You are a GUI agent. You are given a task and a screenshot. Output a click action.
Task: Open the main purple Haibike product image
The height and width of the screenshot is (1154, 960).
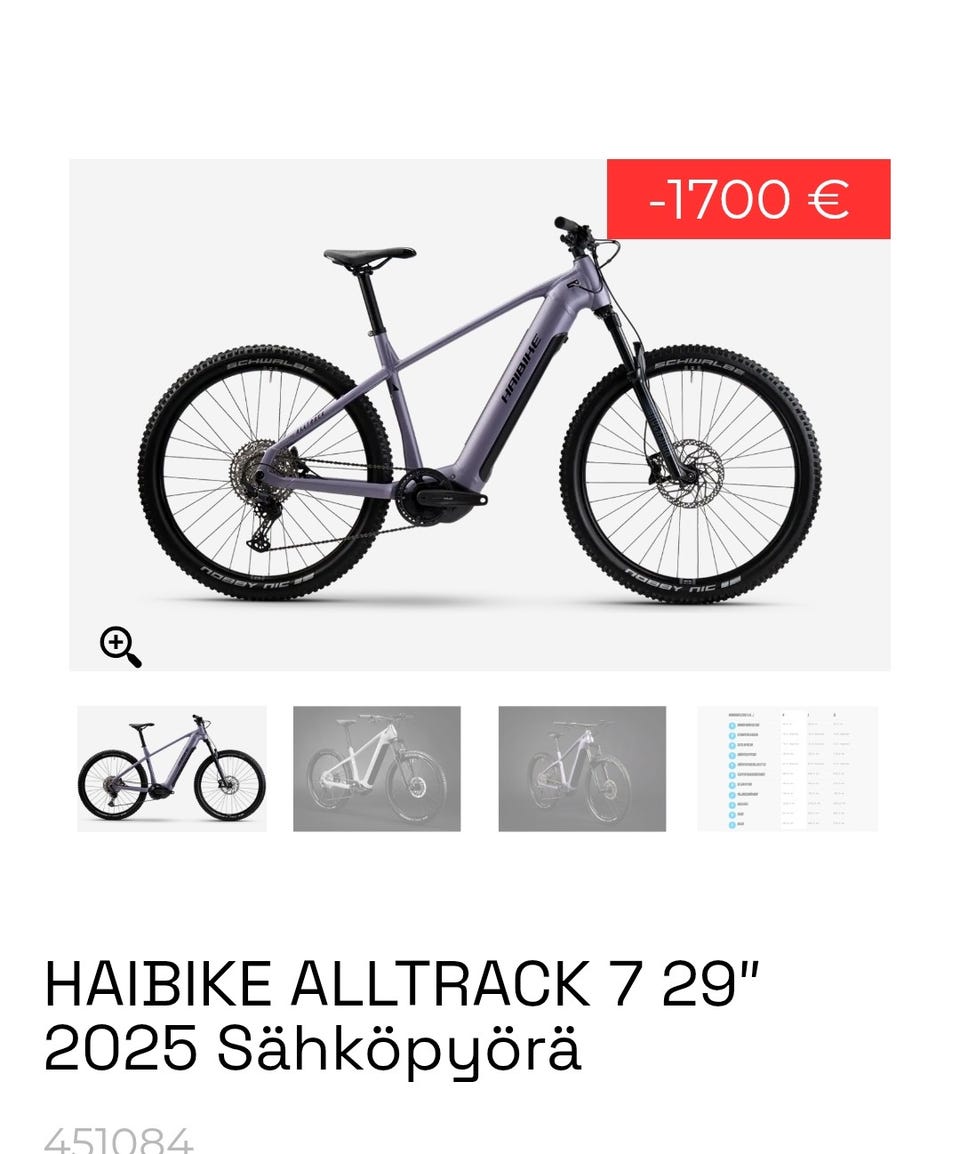(479, 414)
